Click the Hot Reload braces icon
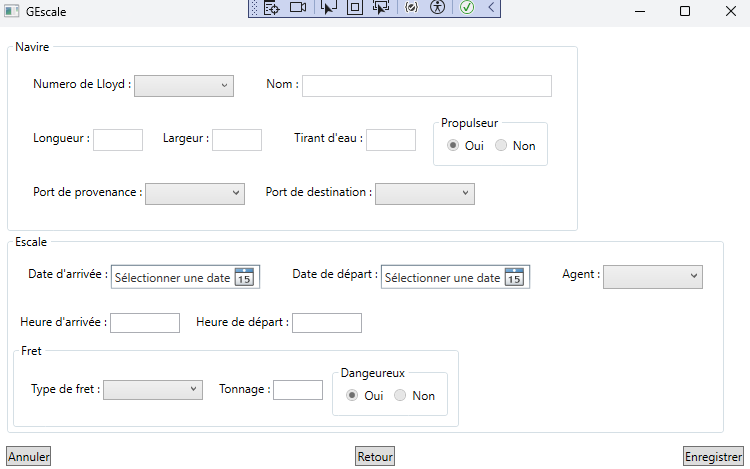Screen dimensions: 750x469 coord(411,8)
